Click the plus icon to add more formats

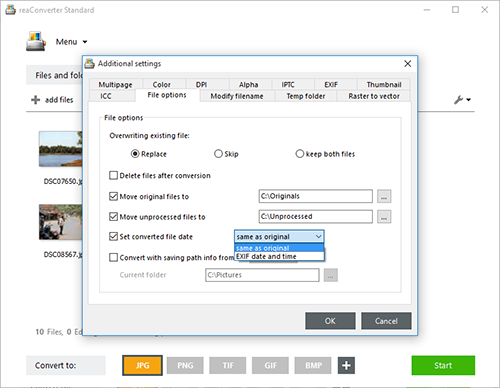click(x=346, y=365)
